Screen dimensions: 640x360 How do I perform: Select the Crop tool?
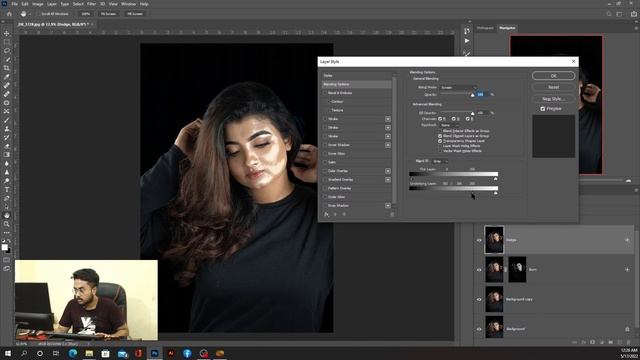tap(7, 68)
